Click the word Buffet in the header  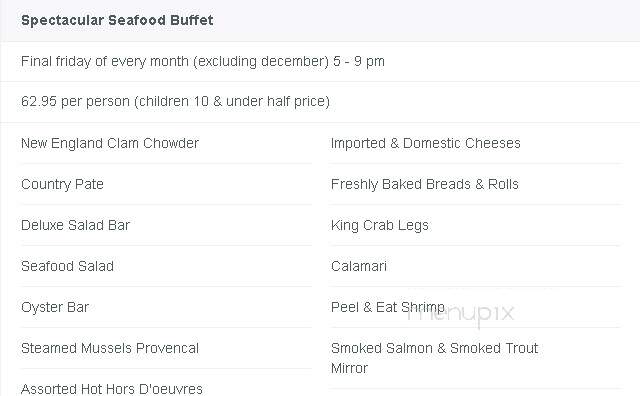tap(192, 20)
